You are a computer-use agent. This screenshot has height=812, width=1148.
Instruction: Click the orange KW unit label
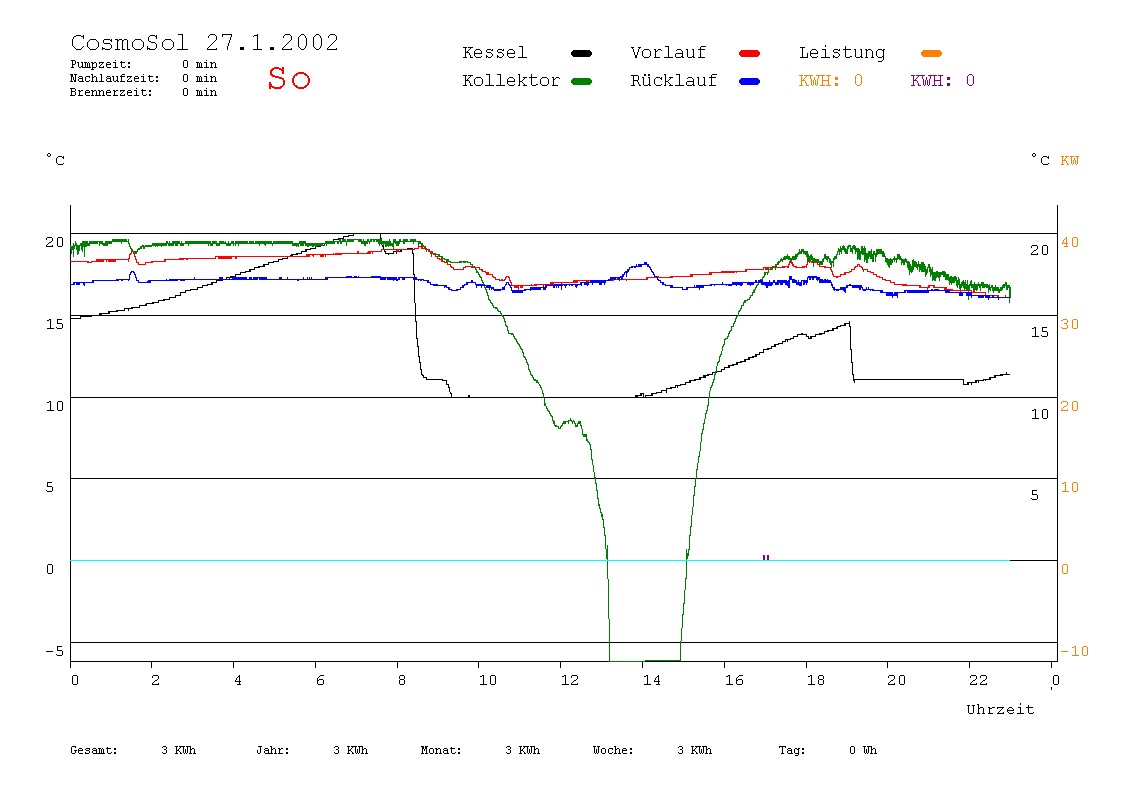[x=1070, y=160]
